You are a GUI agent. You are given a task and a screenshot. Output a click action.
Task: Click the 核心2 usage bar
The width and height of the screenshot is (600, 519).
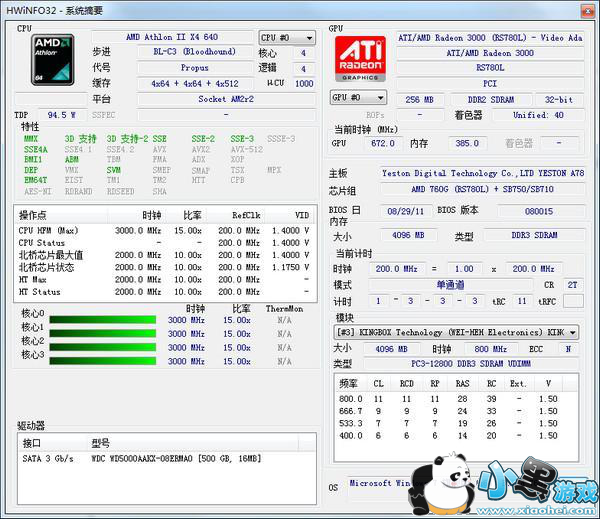[103, 348]
